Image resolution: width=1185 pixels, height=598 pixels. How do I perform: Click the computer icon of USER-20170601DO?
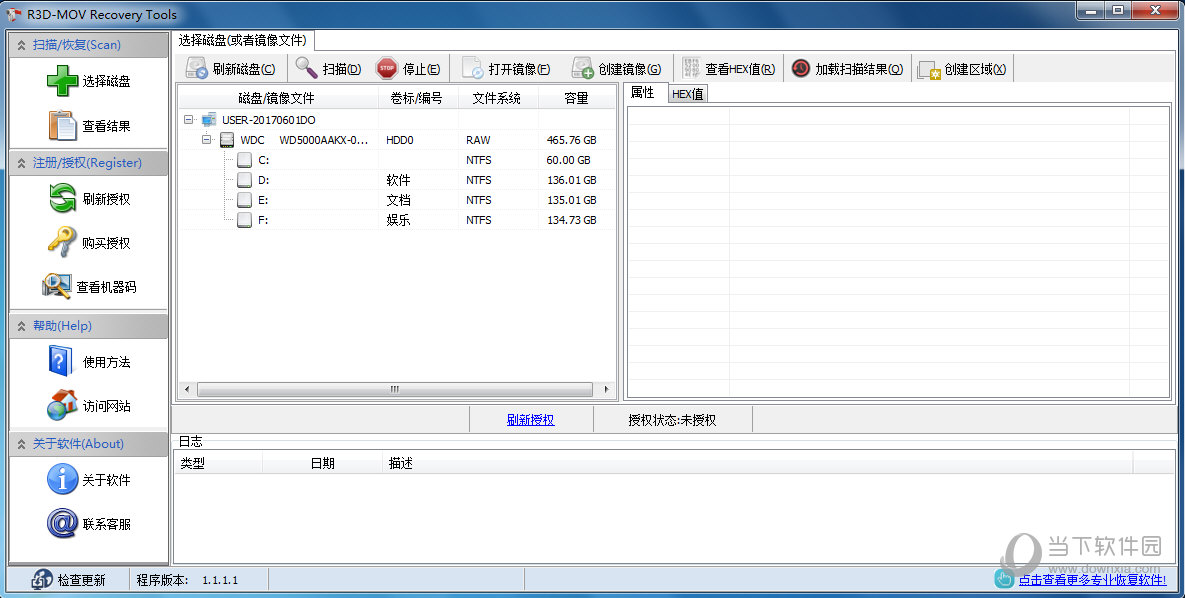(x=209, y=119)
